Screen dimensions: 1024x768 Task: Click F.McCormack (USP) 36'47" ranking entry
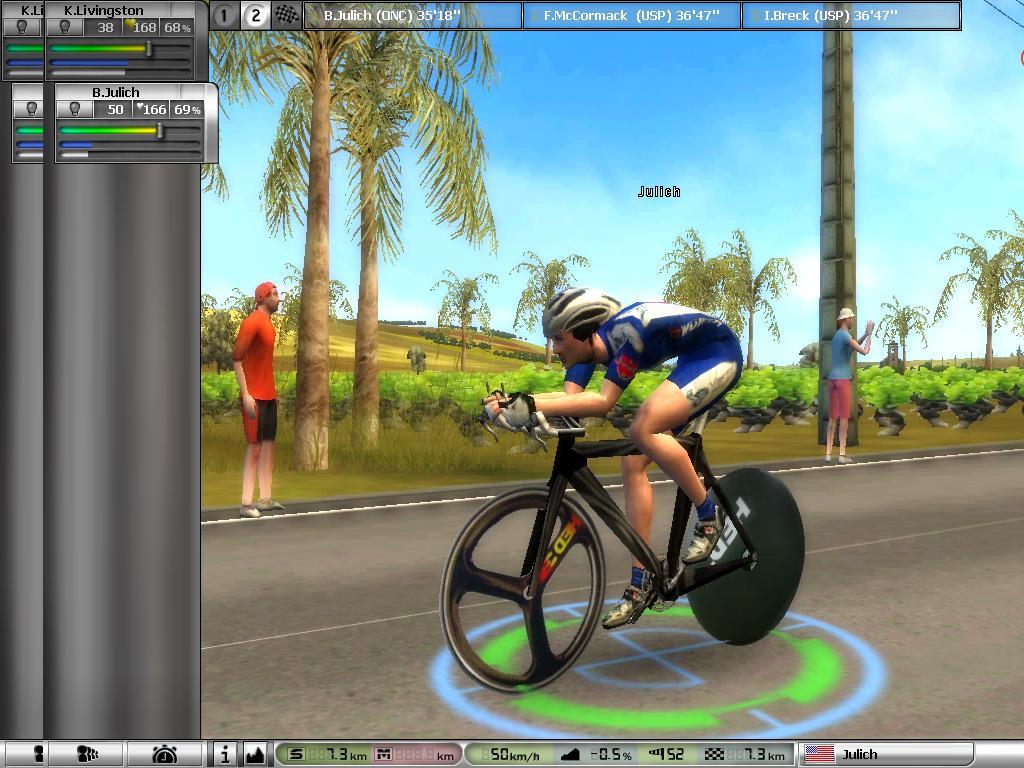(x=631, y=16)
